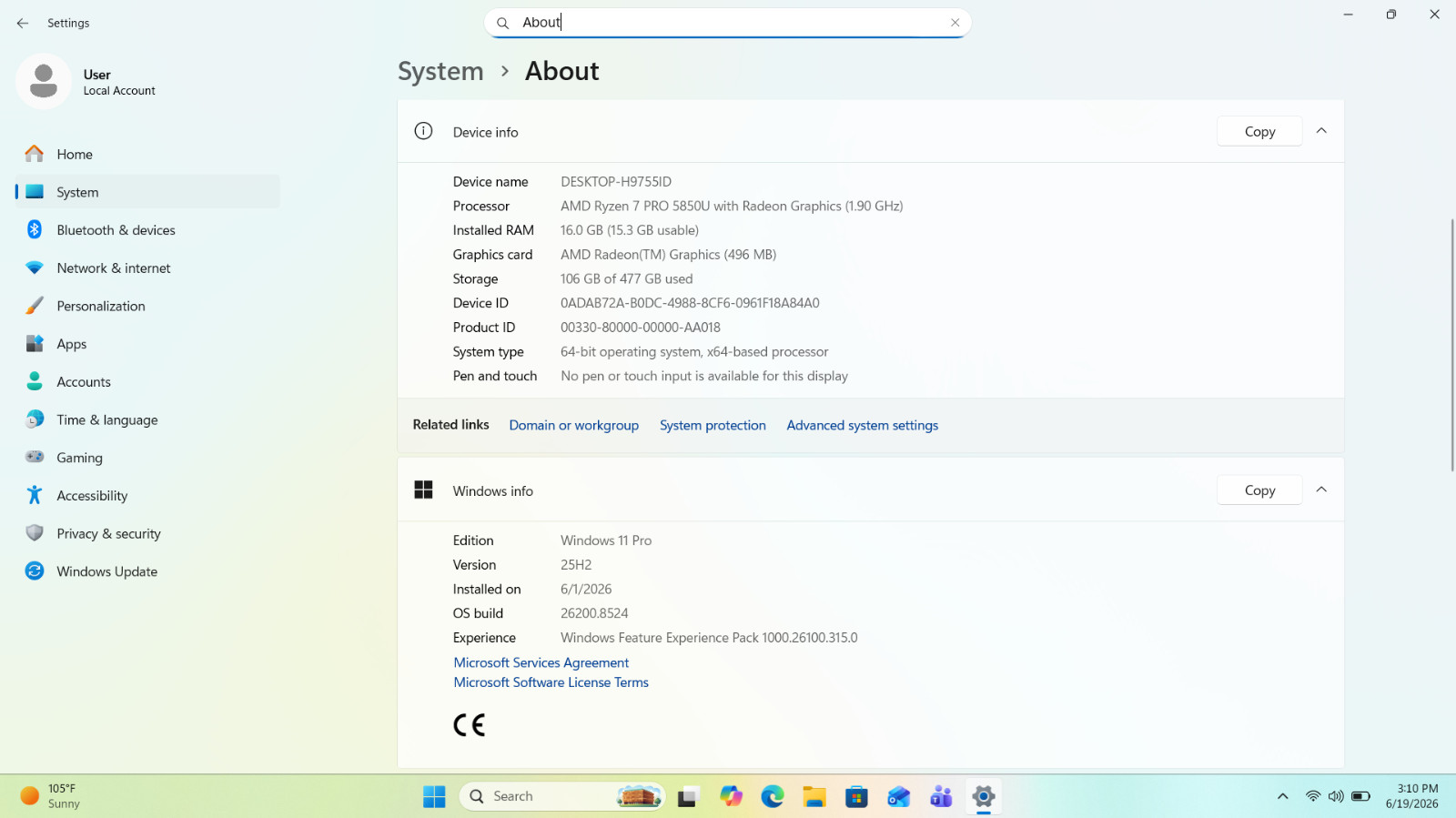1456x818 pixels.
Task: Select System in the sidebar
Action: click(x=147, y=192)
